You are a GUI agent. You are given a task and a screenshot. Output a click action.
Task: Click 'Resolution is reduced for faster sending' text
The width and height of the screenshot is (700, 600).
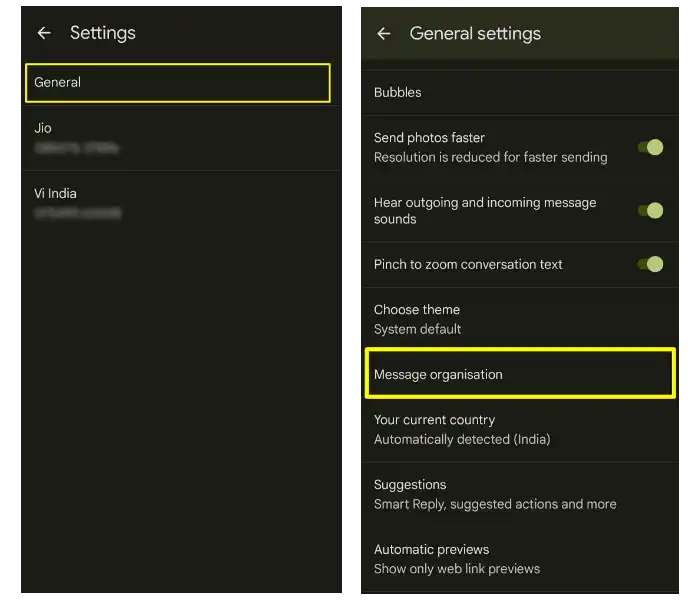click(x=491, y=157)
